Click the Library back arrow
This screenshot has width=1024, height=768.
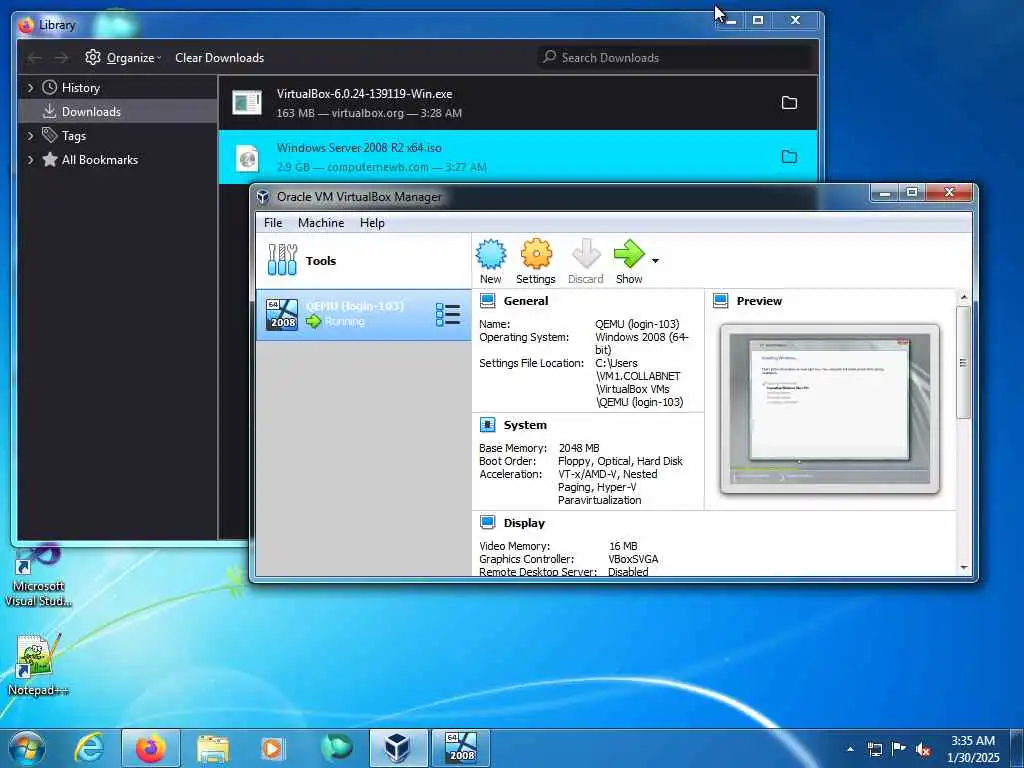(x=35, y=58)
